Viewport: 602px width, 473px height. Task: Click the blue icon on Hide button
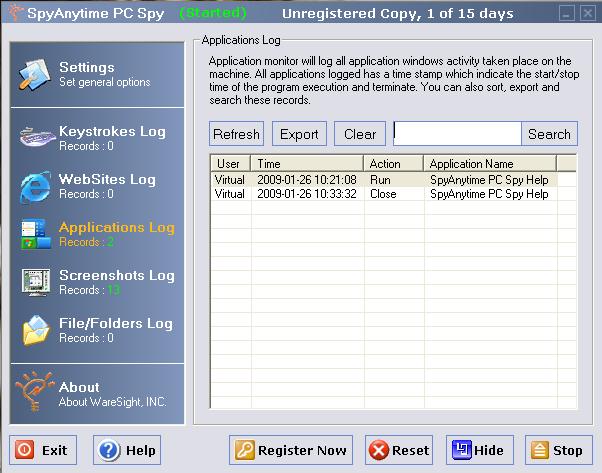[x=462, y=449]
